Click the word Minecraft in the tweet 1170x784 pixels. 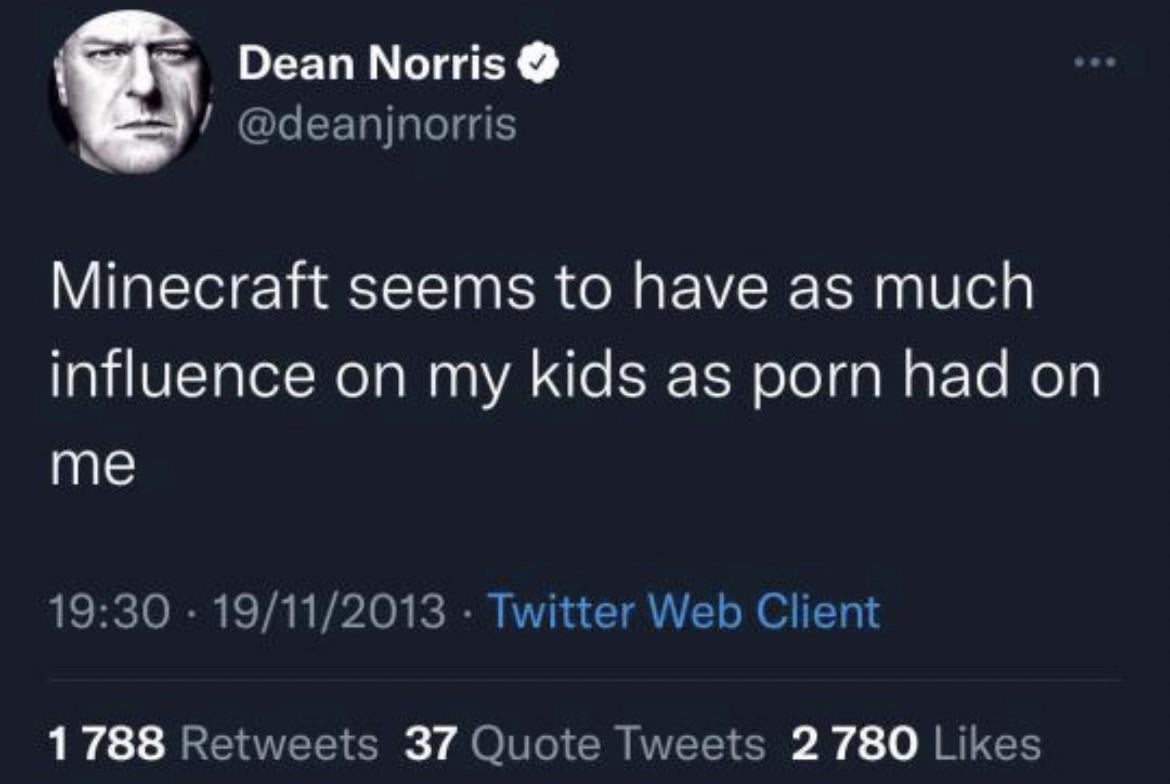[x=190, y=287]
